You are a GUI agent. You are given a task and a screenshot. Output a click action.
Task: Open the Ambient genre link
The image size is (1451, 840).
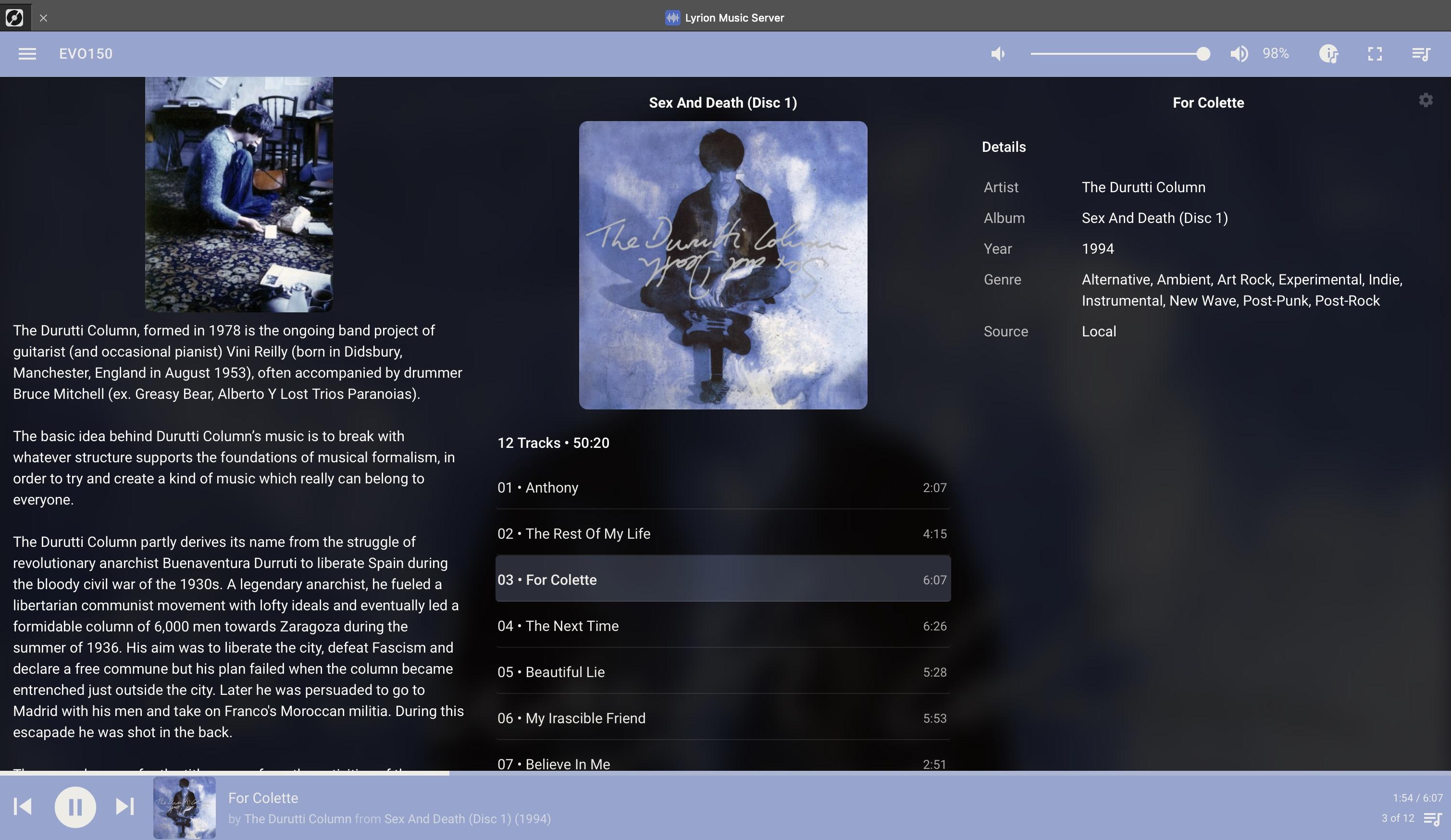pyautogui.click(x=1183, y=280)
